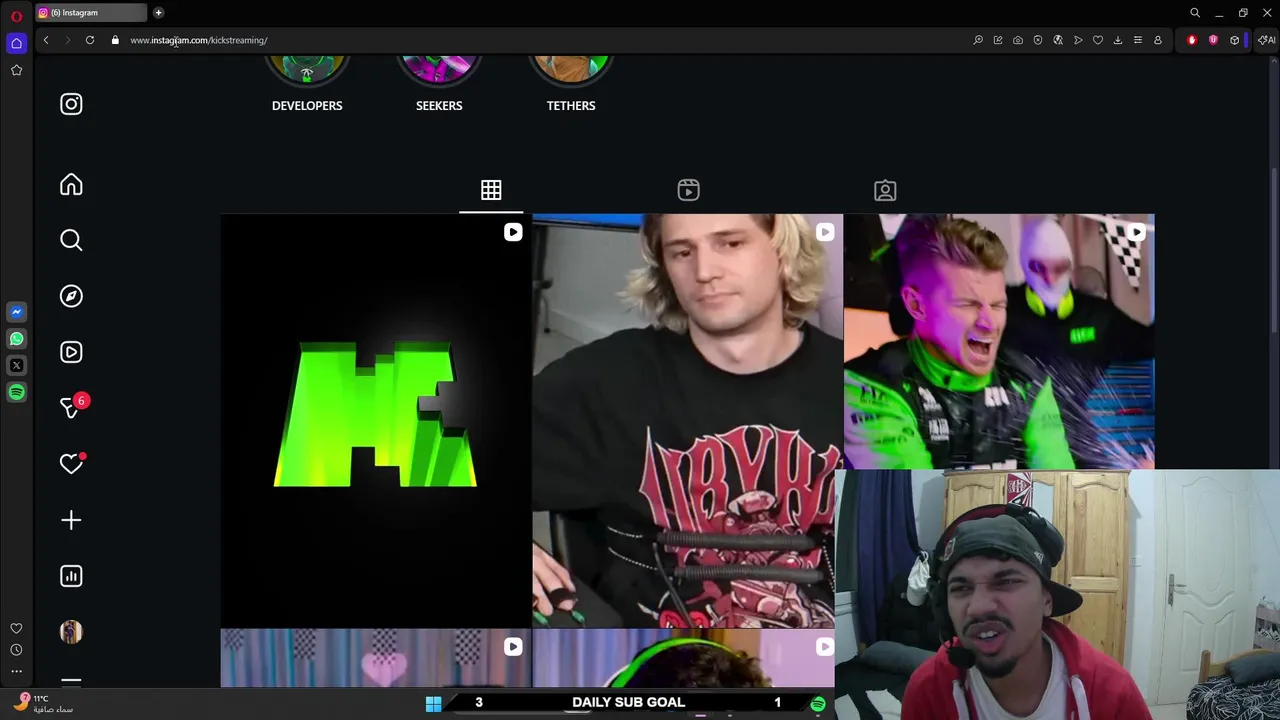Viewport: 1280px width, 720px height.
Task: Switch to the Posts grid tab
Action: (x=491, y=190)
